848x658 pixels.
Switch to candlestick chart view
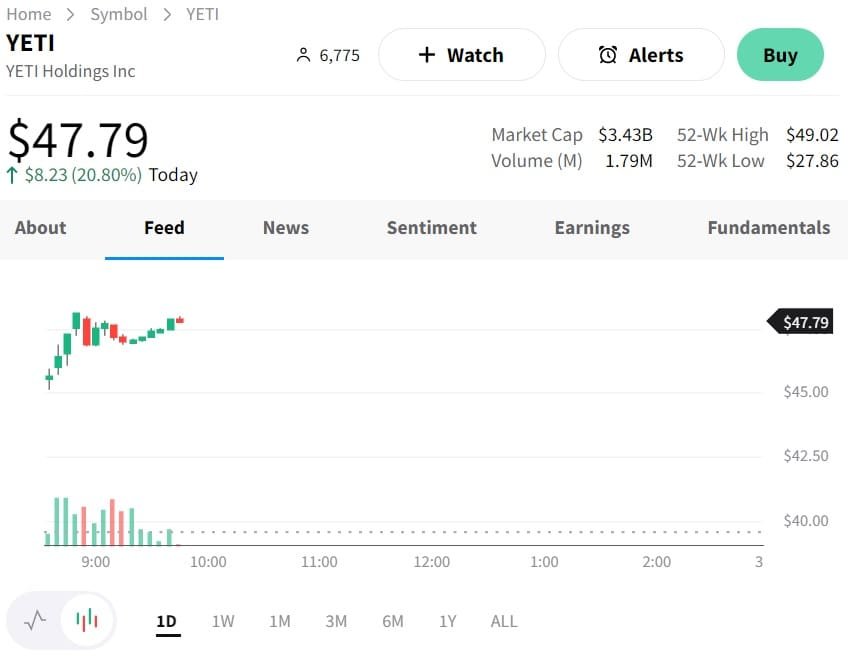click(x=88, y=621)
